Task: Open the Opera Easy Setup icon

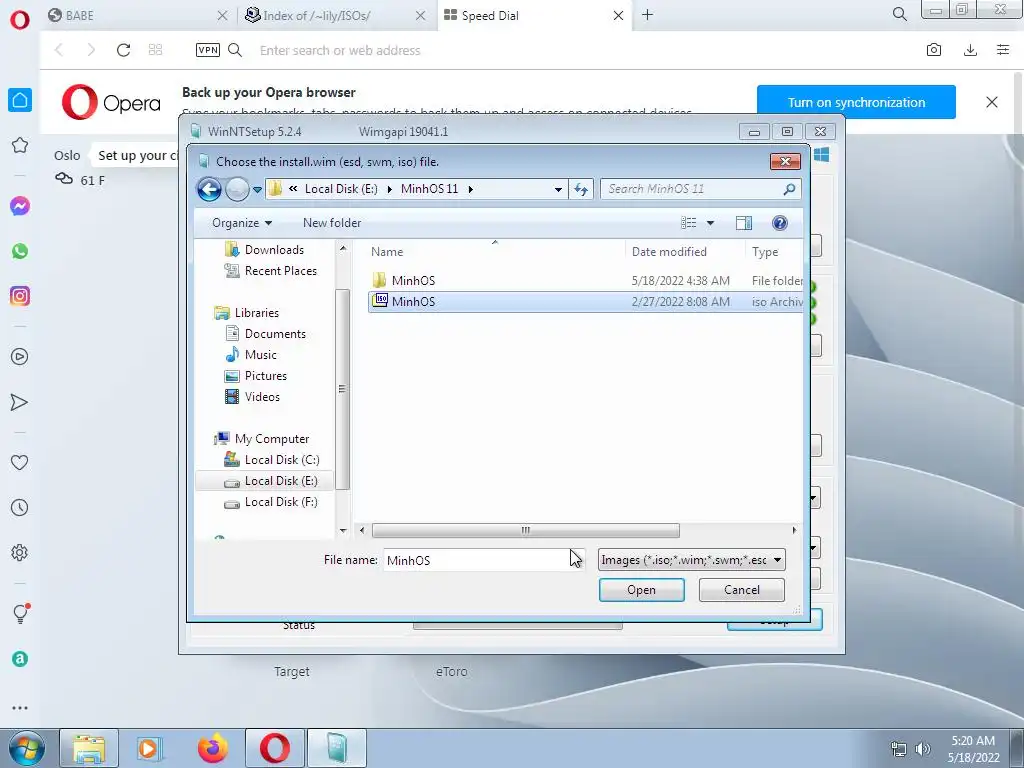Action: click(x=1003, y=50)
